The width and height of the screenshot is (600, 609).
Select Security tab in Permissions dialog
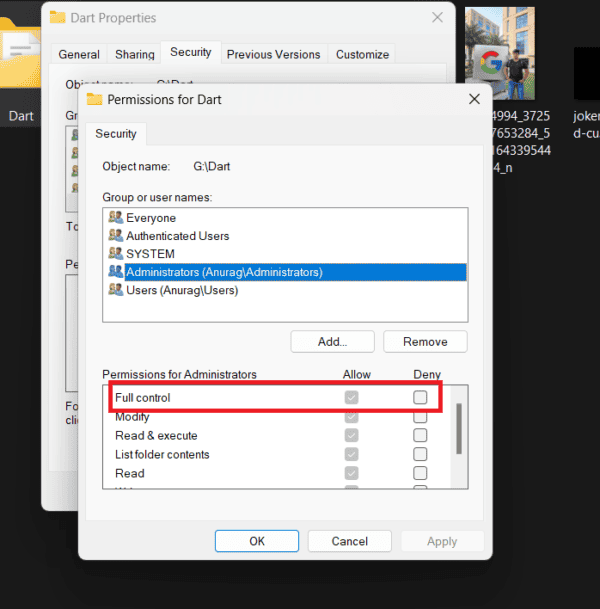(x=116, y=134)
